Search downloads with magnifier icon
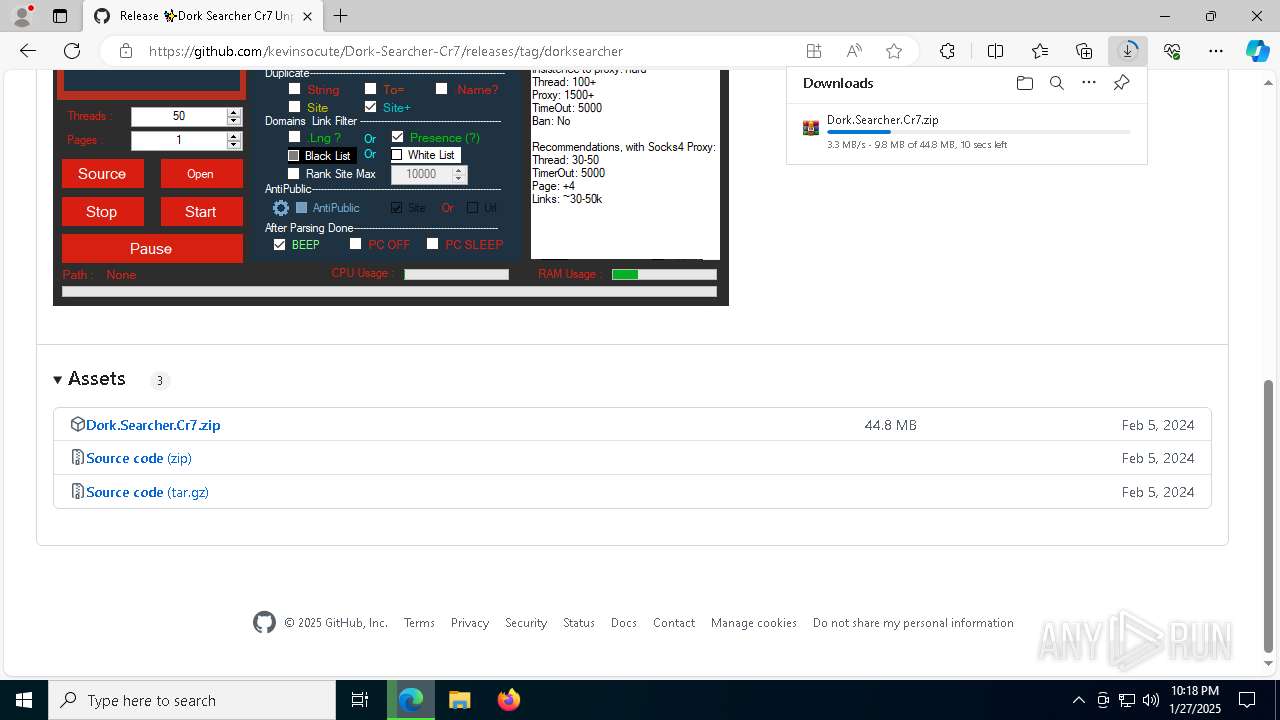The height and width of the screenshot is (720, 1280). [x=1056, y=83]
